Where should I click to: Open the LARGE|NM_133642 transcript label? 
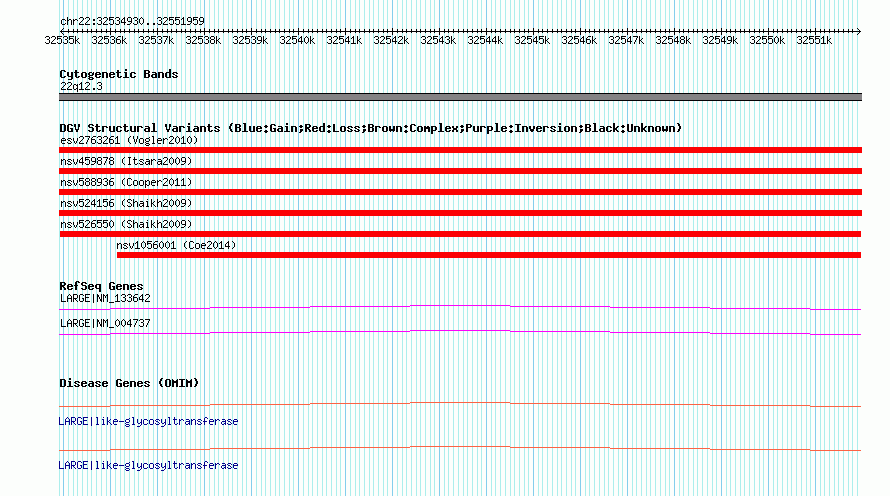pos(105,299)
